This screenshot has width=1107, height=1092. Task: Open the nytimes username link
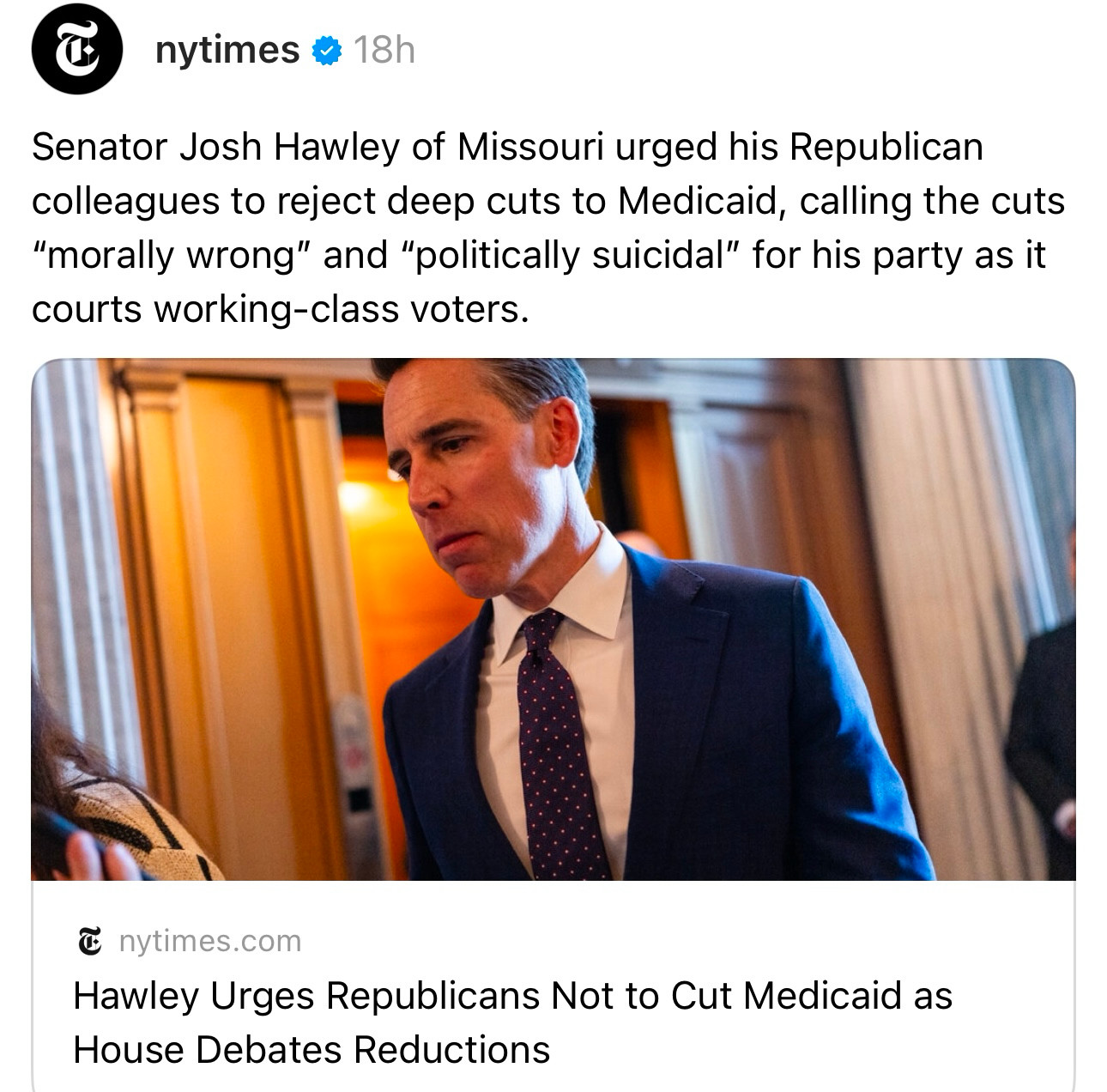pyautogui.click(x=227, y=50)
